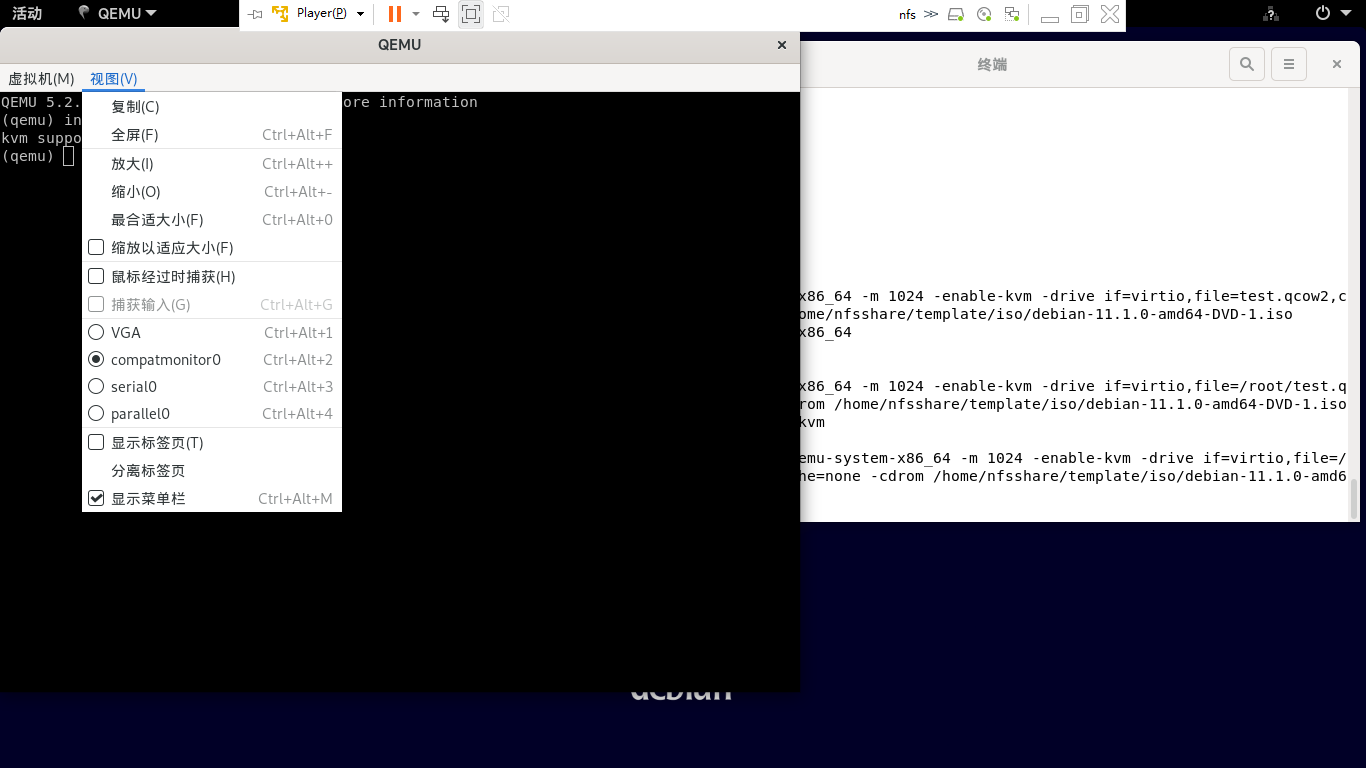The height and width of the screenshot is (768, 1366).
Task: Open the 活动 (Activities) overview
Action: (x=27, y=14)
